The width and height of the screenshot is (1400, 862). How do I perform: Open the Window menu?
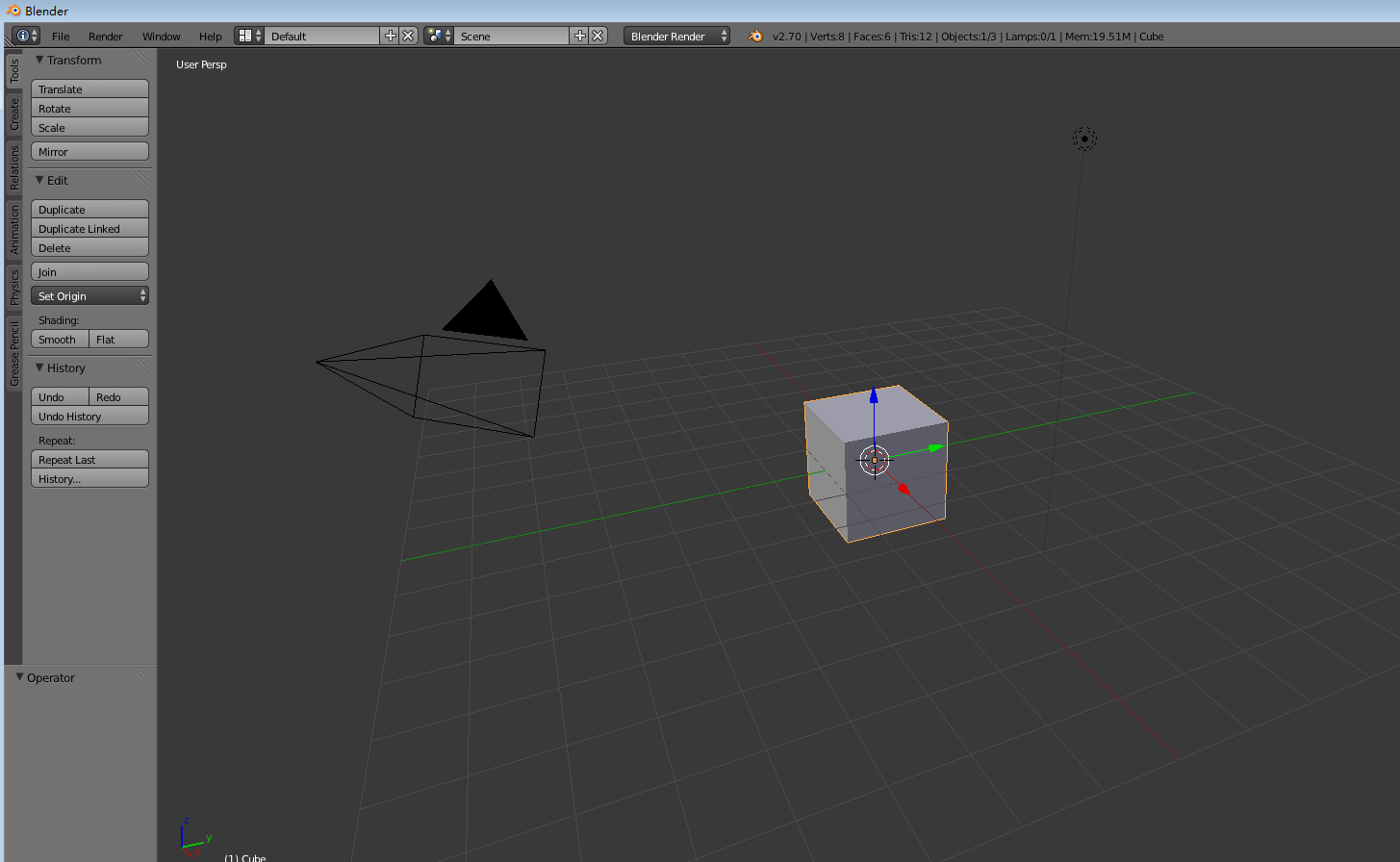click(x=162, y=36)
